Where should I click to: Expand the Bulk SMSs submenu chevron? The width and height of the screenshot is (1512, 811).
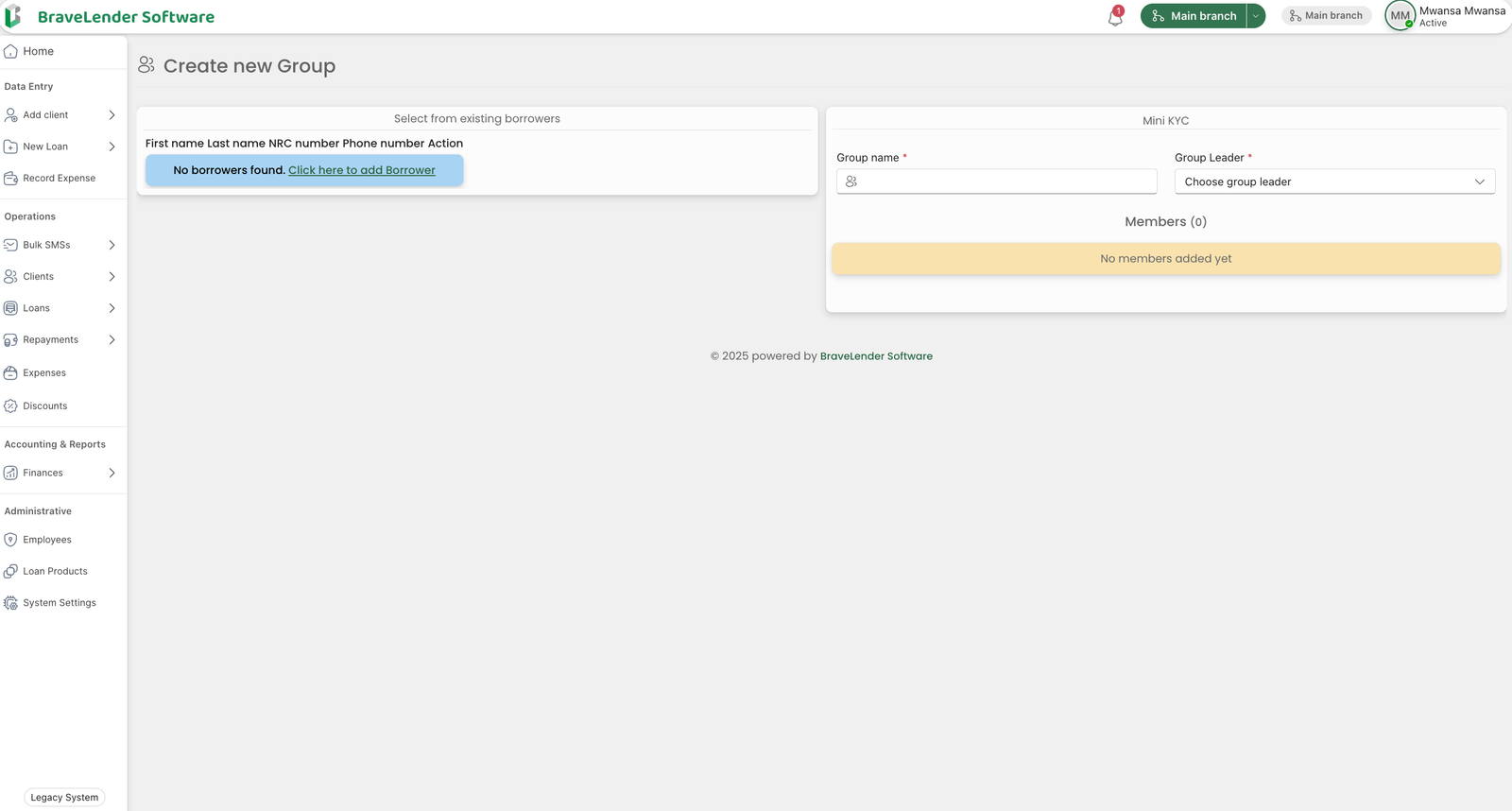(x=112, y=245)
